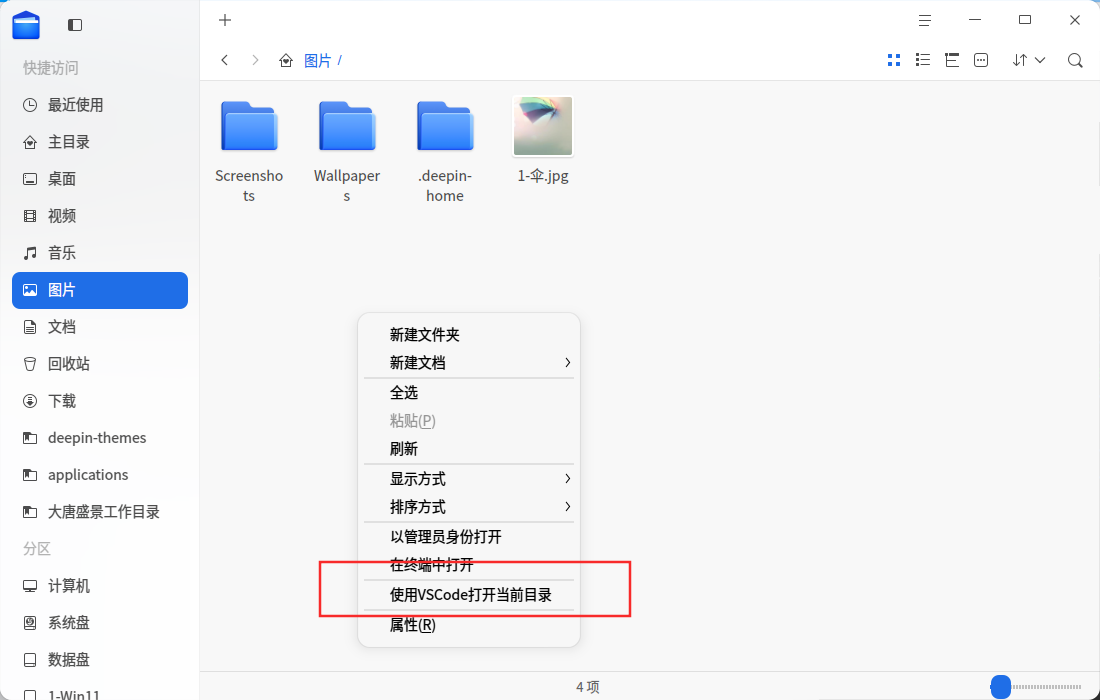Expand 排序方式 submenu

469,507
